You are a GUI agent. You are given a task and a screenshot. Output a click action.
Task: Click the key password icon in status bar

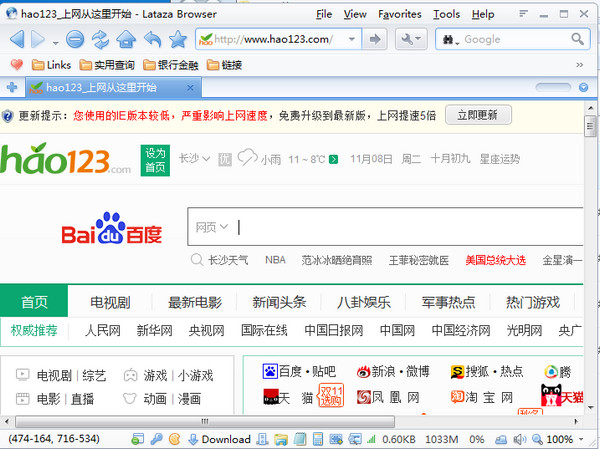[x=156, y=439]
